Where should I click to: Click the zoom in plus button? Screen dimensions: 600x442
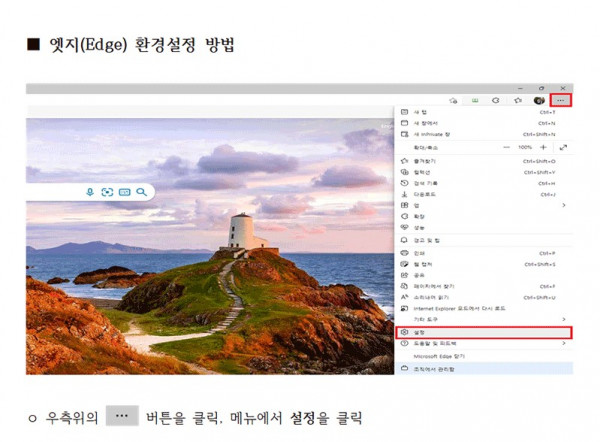[x=543, y=147]
